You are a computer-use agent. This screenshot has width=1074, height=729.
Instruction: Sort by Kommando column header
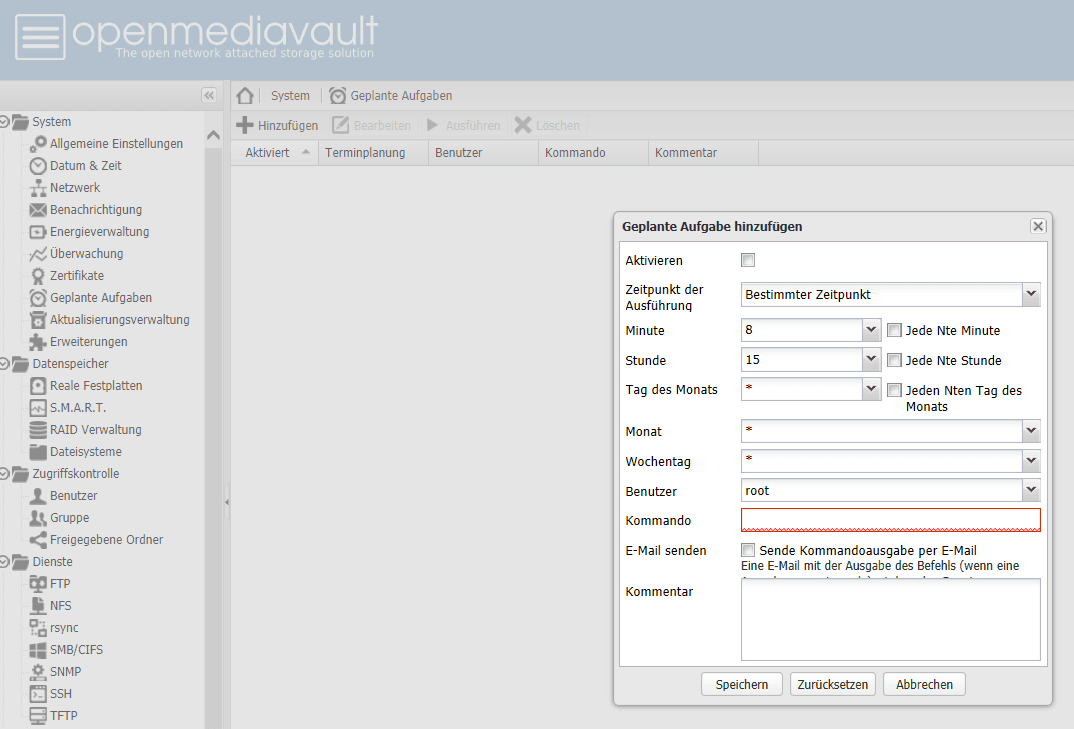[x=594, y=153]
